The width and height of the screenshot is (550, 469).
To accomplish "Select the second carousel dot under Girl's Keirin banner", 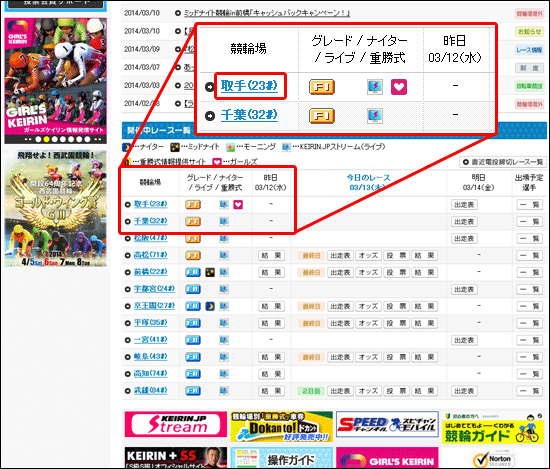I will (46, 139).
